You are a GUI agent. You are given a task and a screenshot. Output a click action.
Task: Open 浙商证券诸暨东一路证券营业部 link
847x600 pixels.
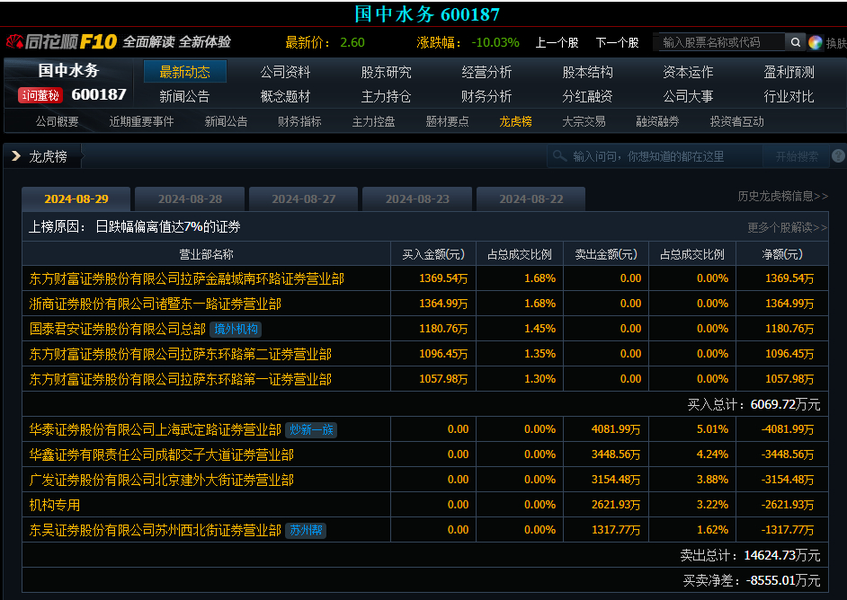coord(155,304)
